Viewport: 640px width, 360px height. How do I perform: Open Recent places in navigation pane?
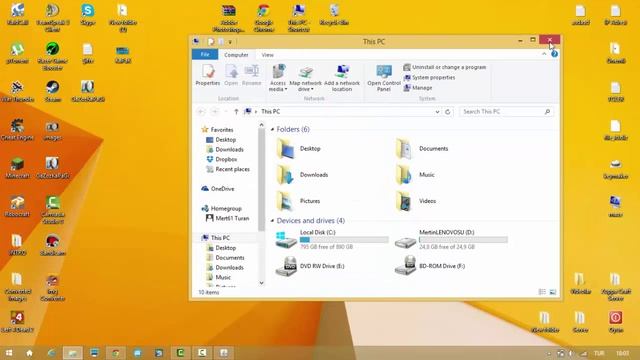(228, 169)
